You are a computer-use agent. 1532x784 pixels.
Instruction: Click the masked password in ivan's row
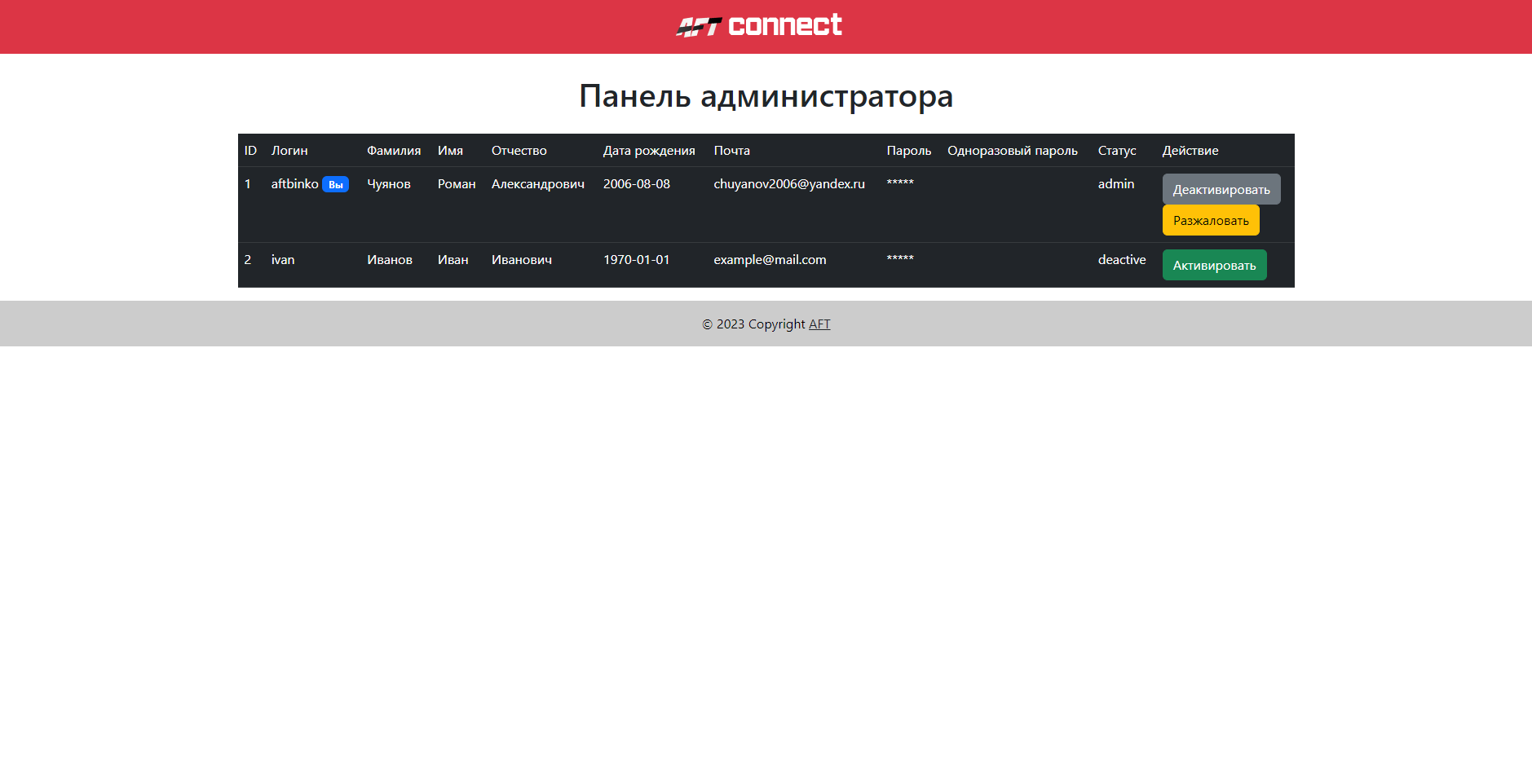point(900,258)
